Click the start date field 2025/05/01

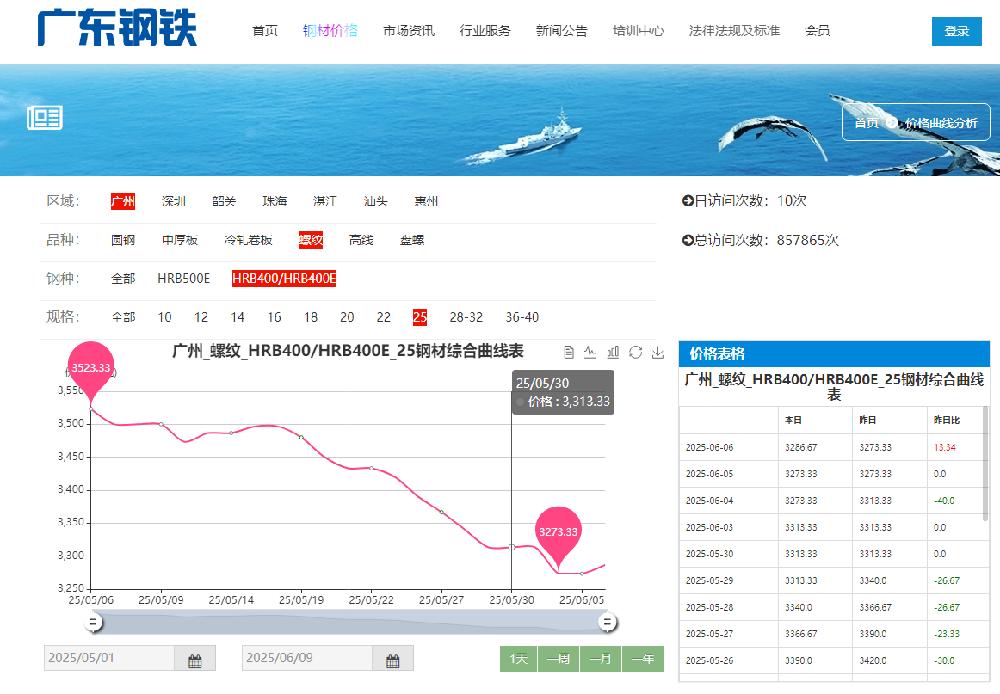(110, 659)
